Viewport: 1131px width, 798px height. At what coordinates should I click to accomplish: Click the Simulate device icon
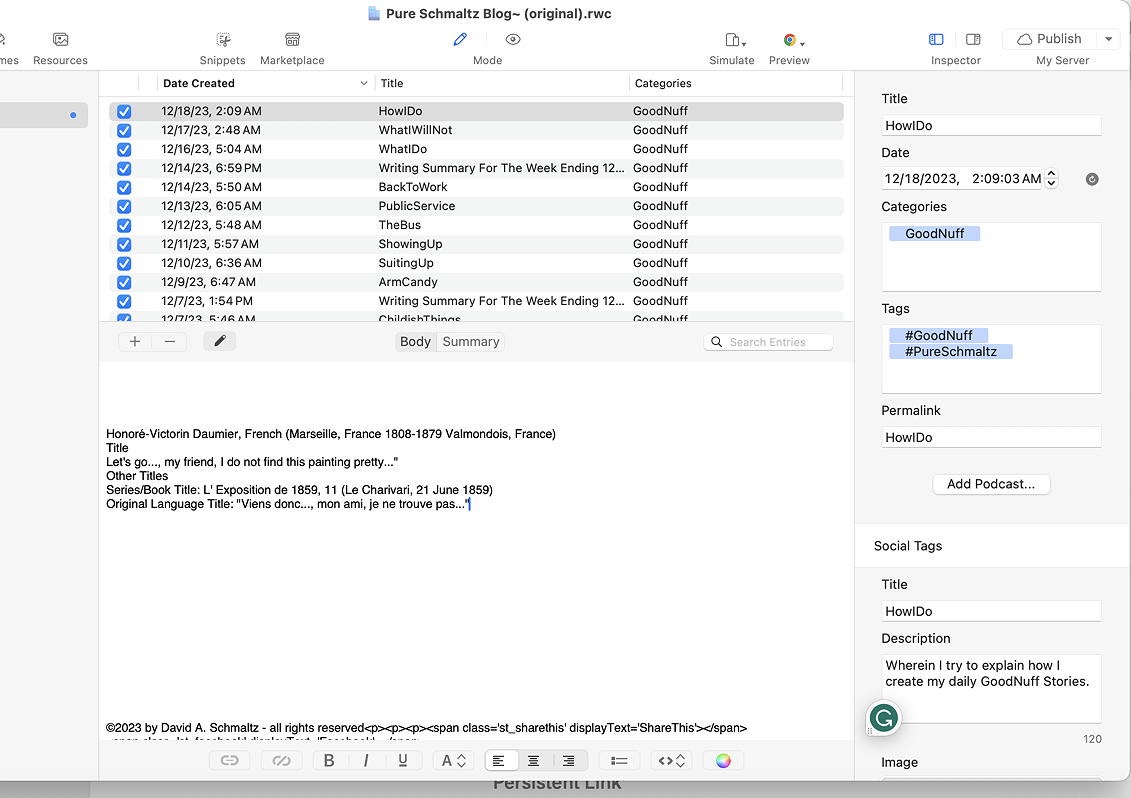tap(732, 40)
